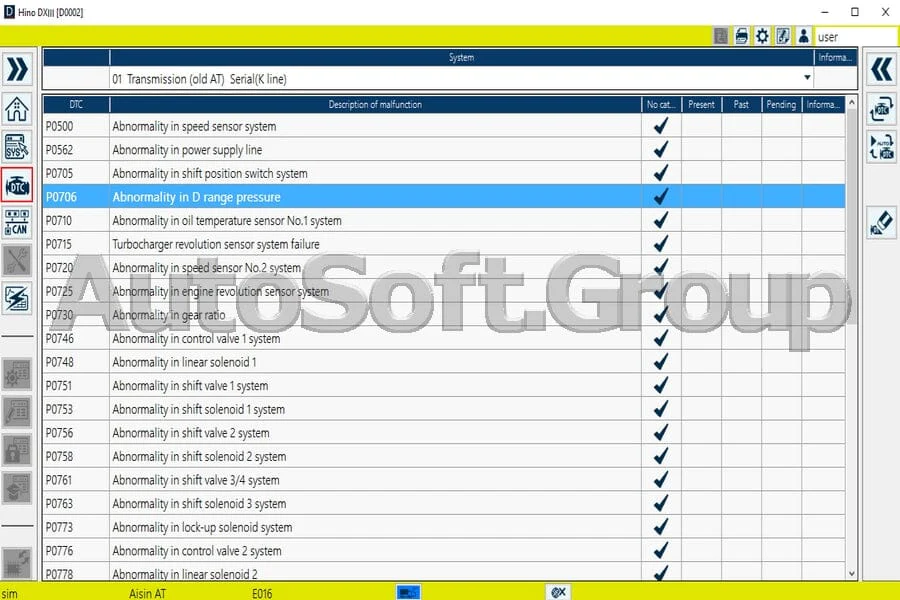
Task: Click the grayed padlock list icon
Action: point(17,450)
